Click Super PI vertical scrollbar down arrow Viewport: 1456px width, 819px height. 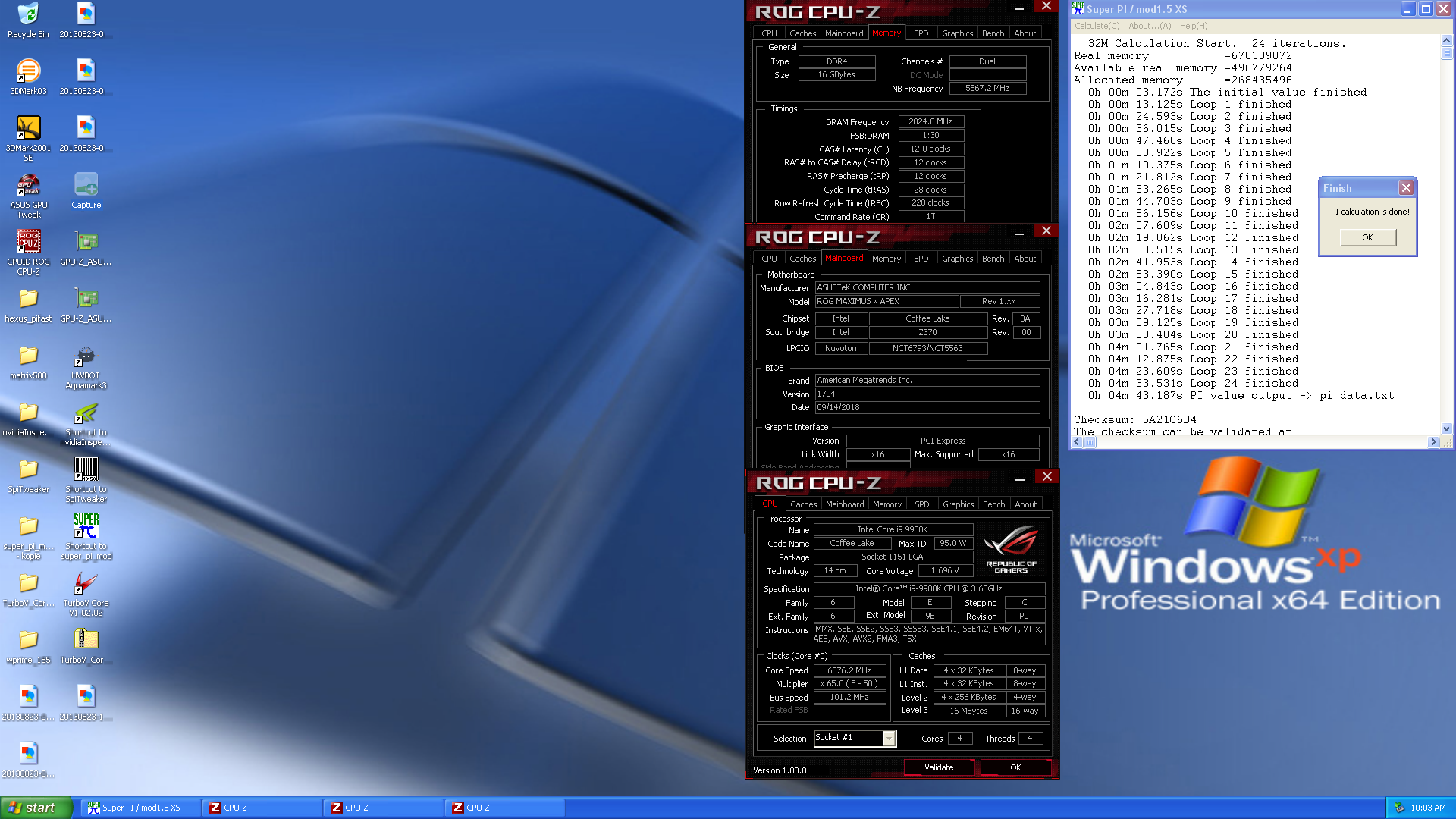coord(1446,428)
